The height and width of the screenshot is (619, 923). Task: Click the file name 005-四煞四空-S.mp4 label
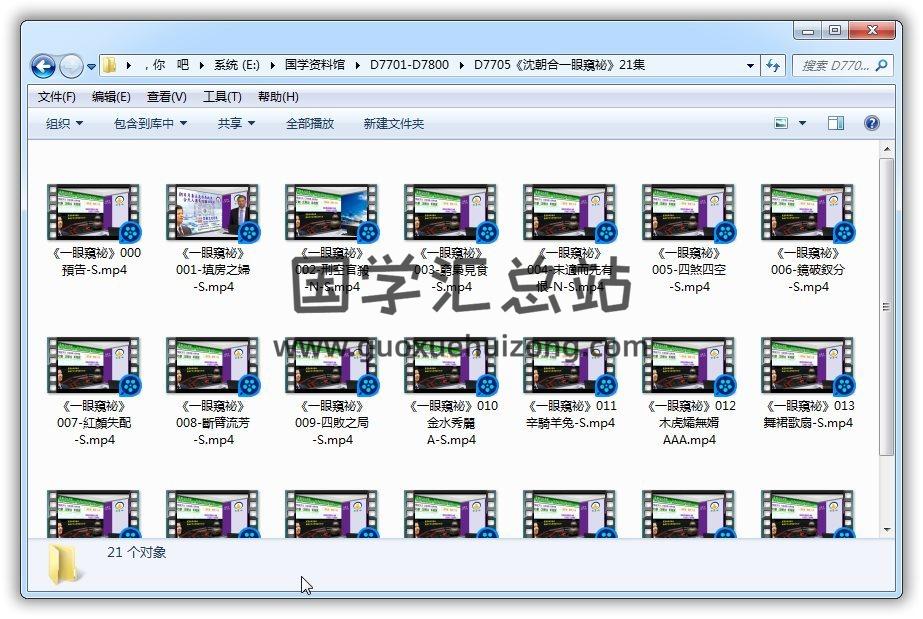[x=689, y=269]
